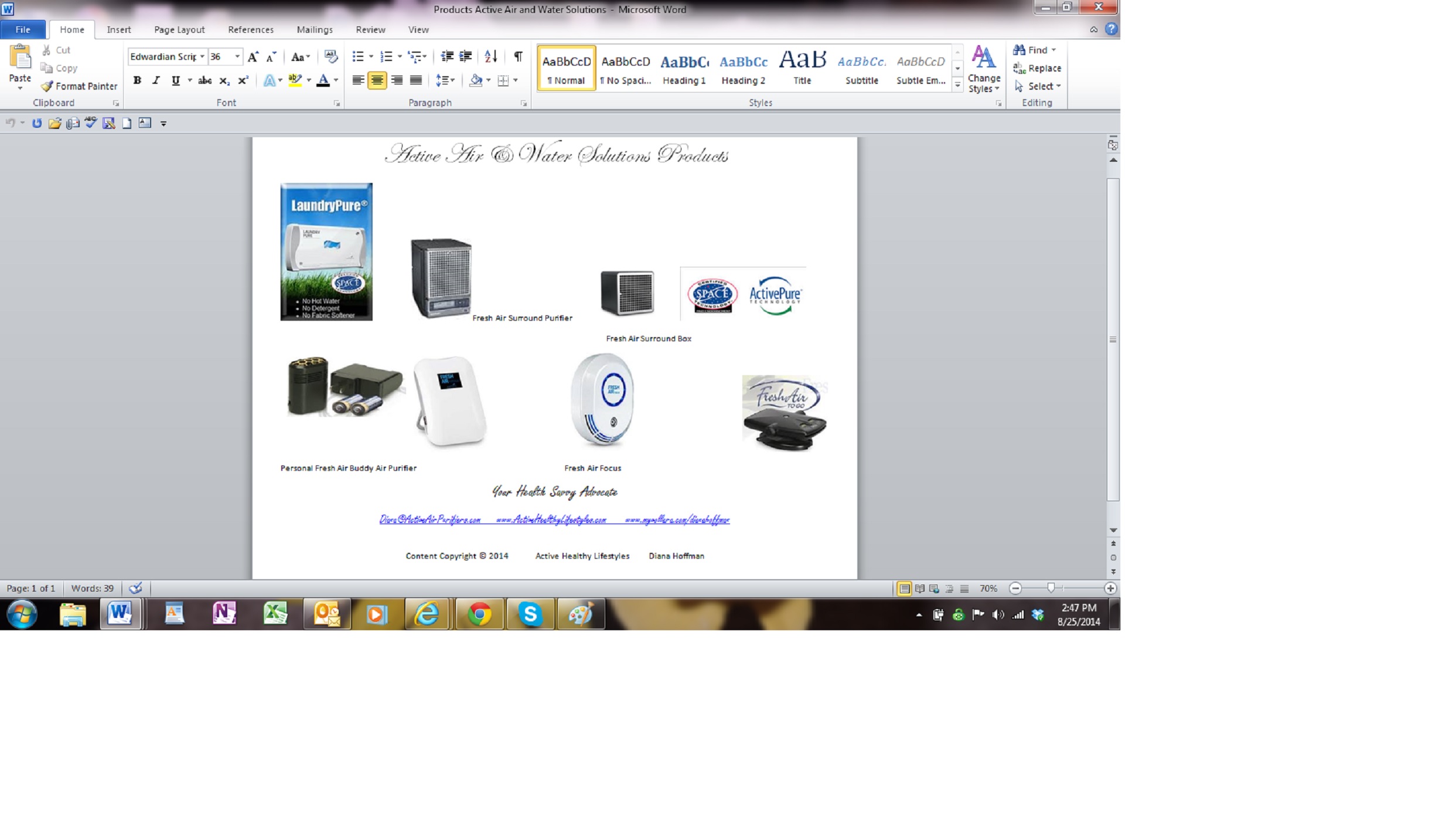Viewport: 1456px width, 819px height.
Task: Switch to the Review tab
Action: tap(370, 29)
